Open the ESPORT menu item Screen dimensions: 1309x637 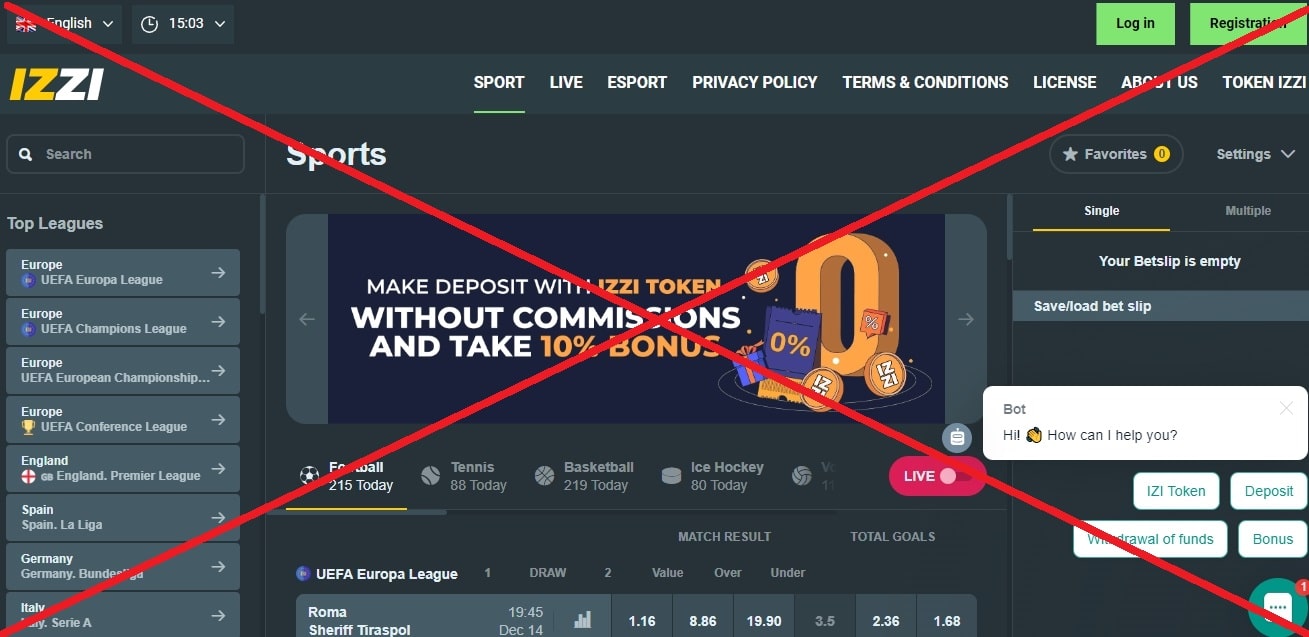(637, 82)
